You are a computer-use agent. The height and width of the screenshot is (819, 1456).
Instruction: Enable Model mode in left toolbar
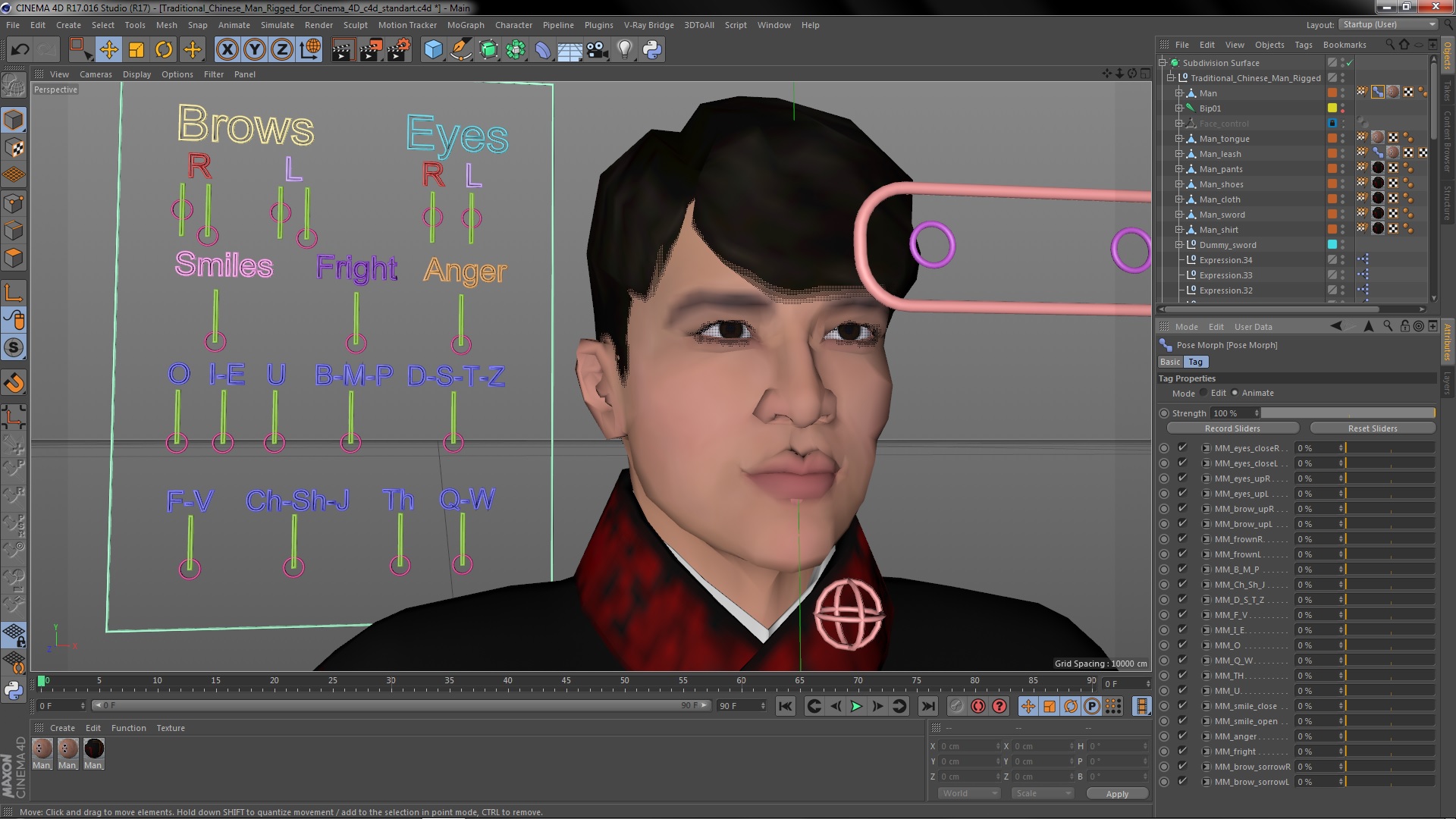click(14, 120)
